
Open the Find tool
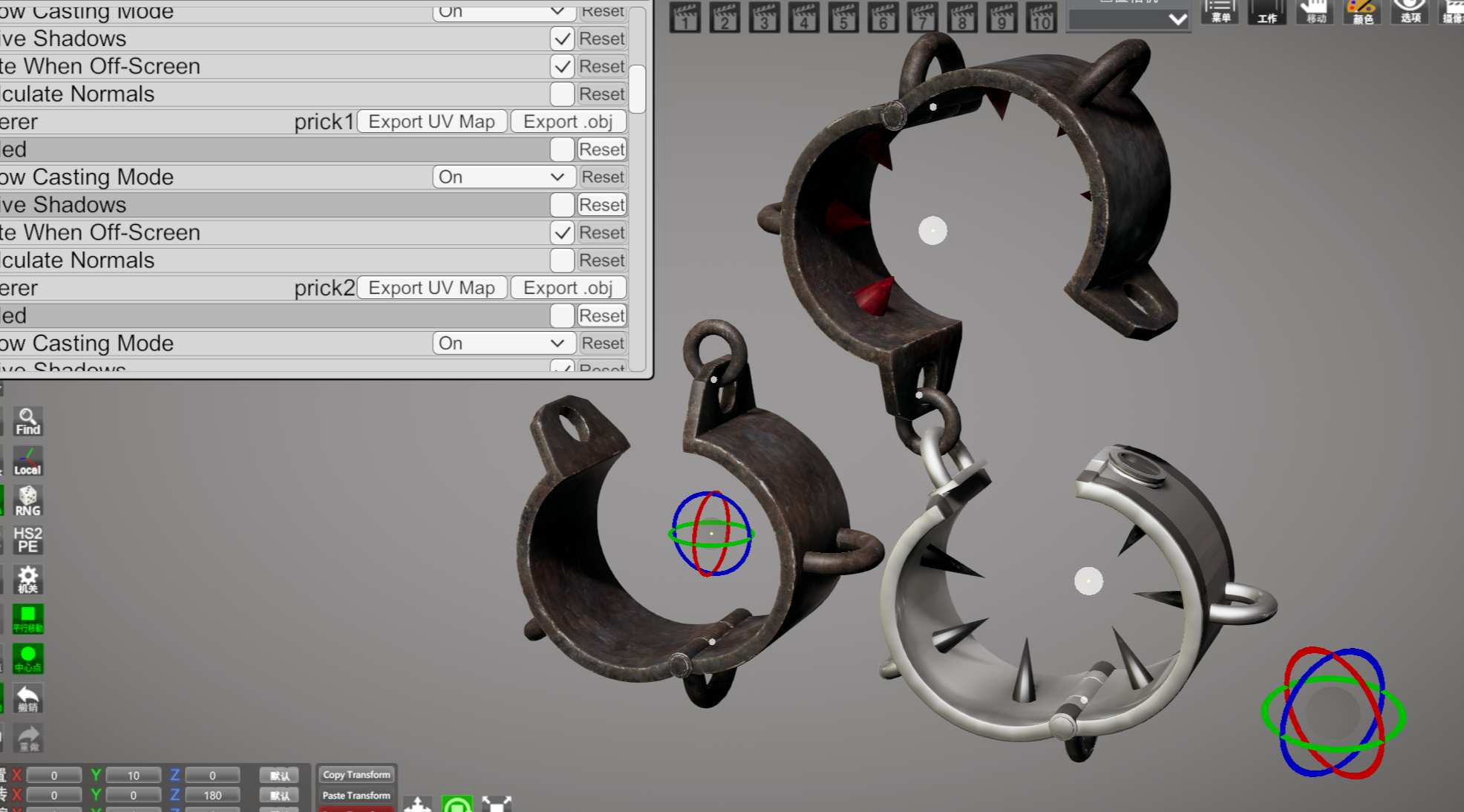tap(28, 422)
